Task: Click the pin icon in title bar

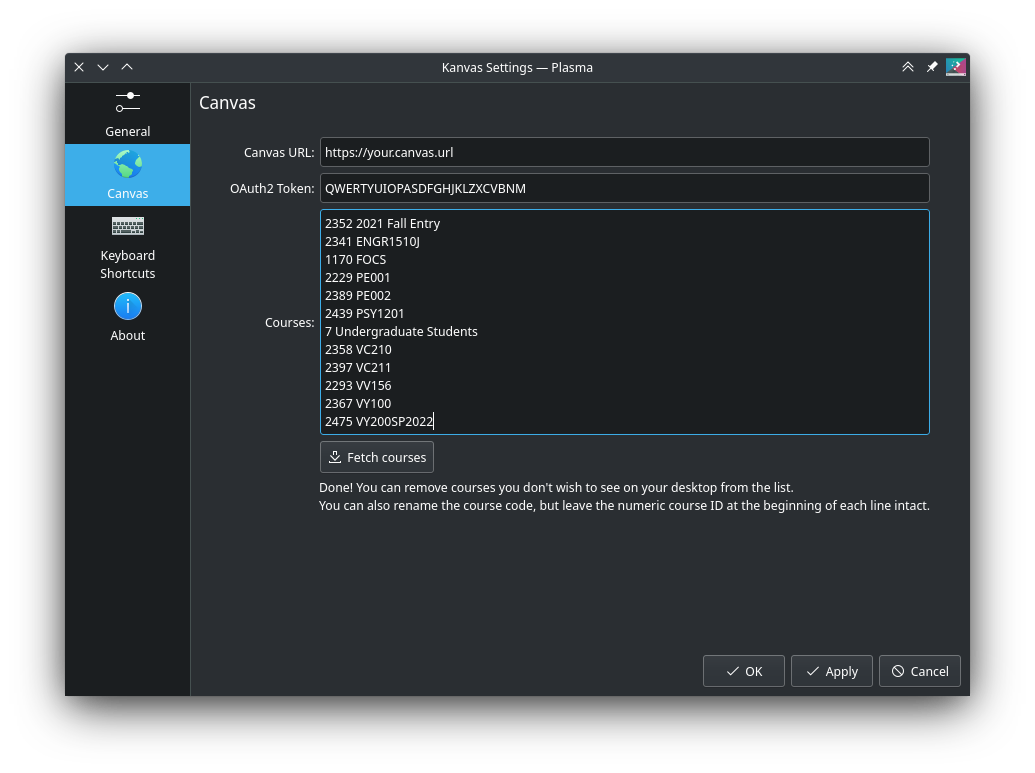Action: 931,67
